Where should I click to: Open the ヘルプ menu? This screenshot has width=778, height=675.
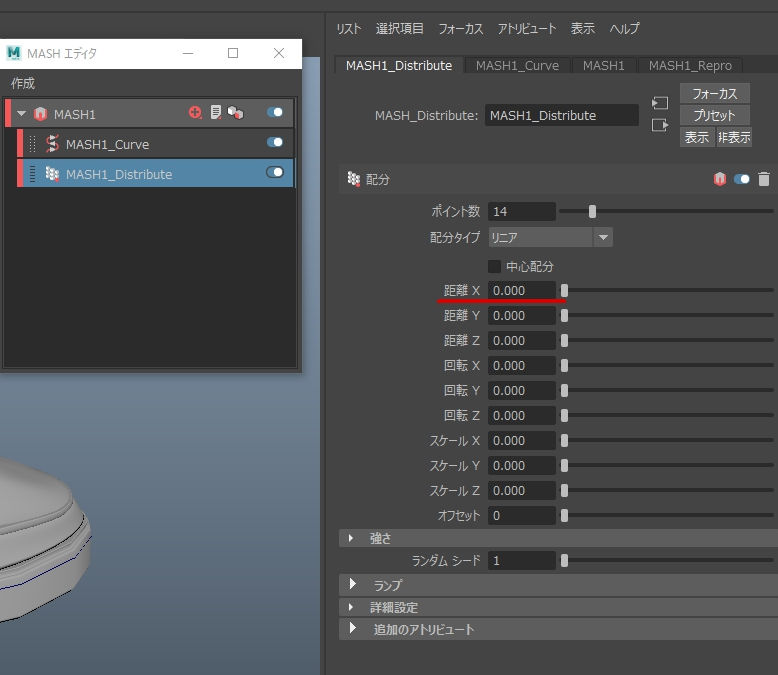[x=624, y=29]
